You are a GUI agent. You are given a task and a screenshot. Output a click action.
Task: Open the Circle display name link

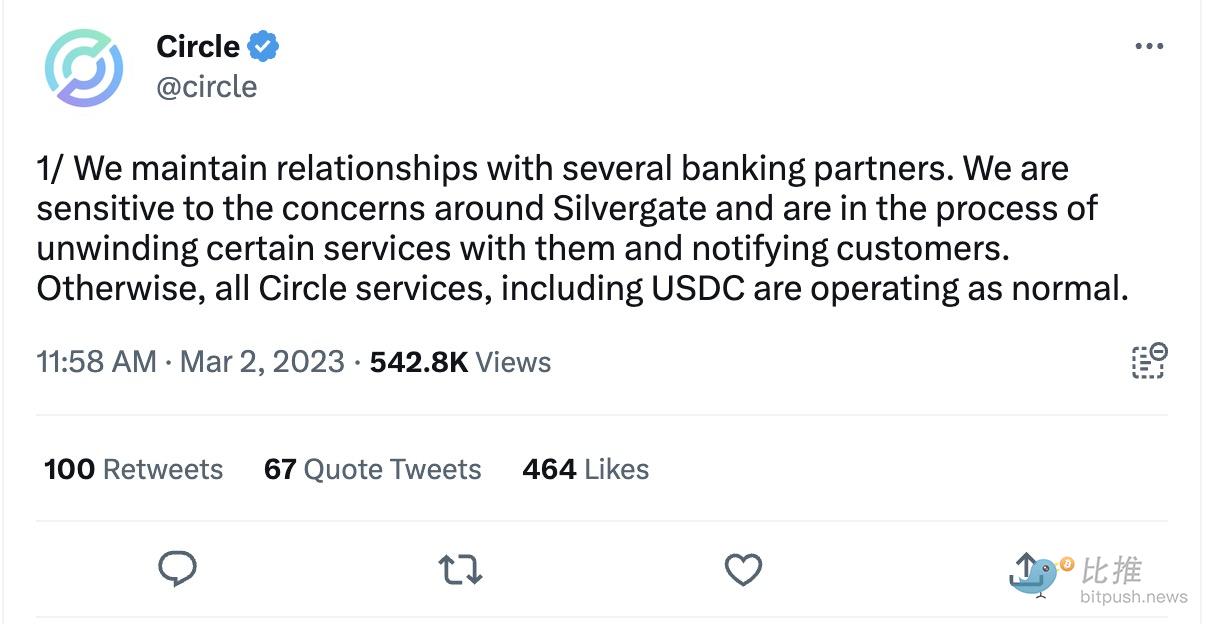tap(198, 46)
